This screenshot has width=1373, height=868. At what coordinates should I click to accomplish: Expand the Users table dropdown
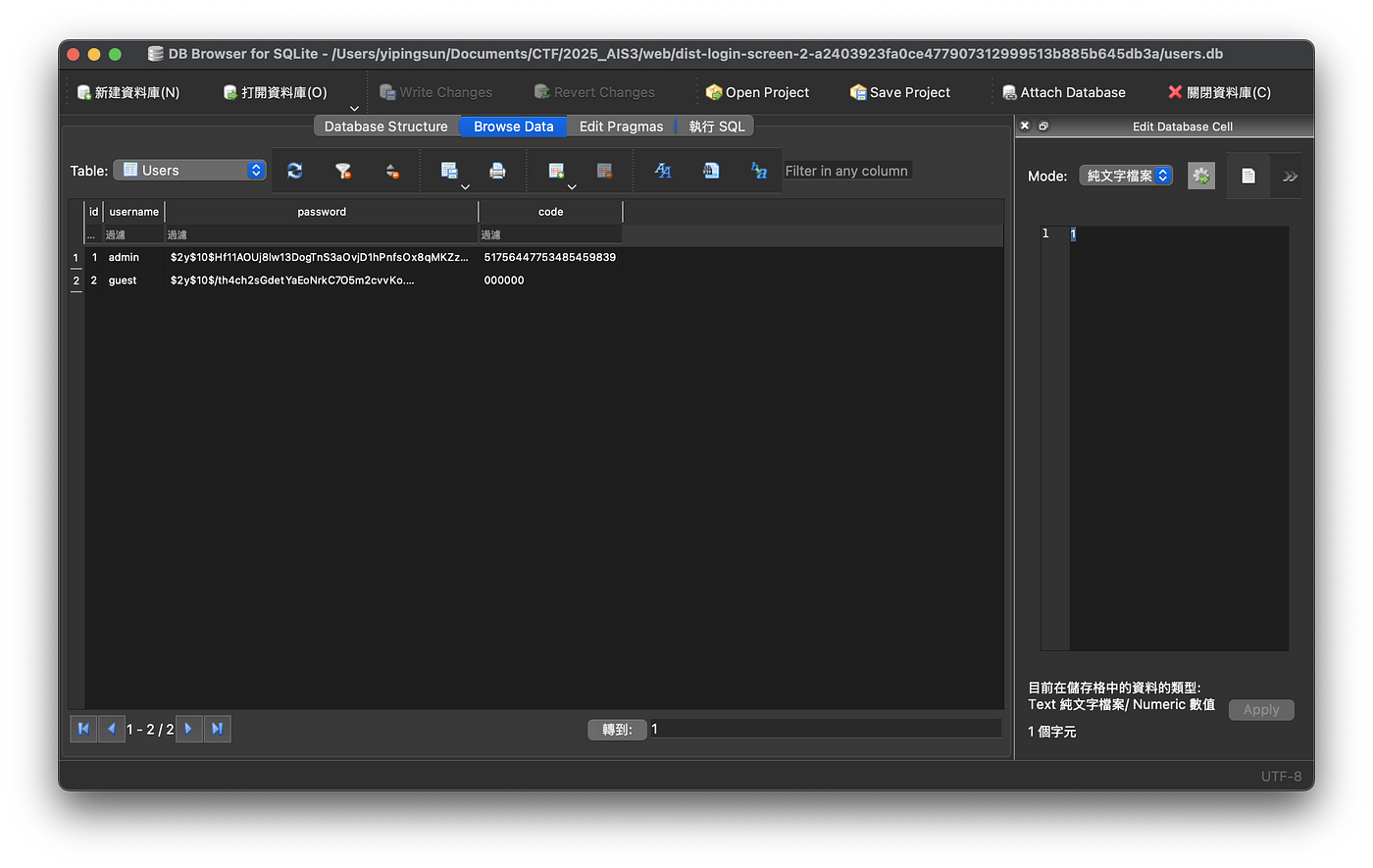click(x=189, y=170)
